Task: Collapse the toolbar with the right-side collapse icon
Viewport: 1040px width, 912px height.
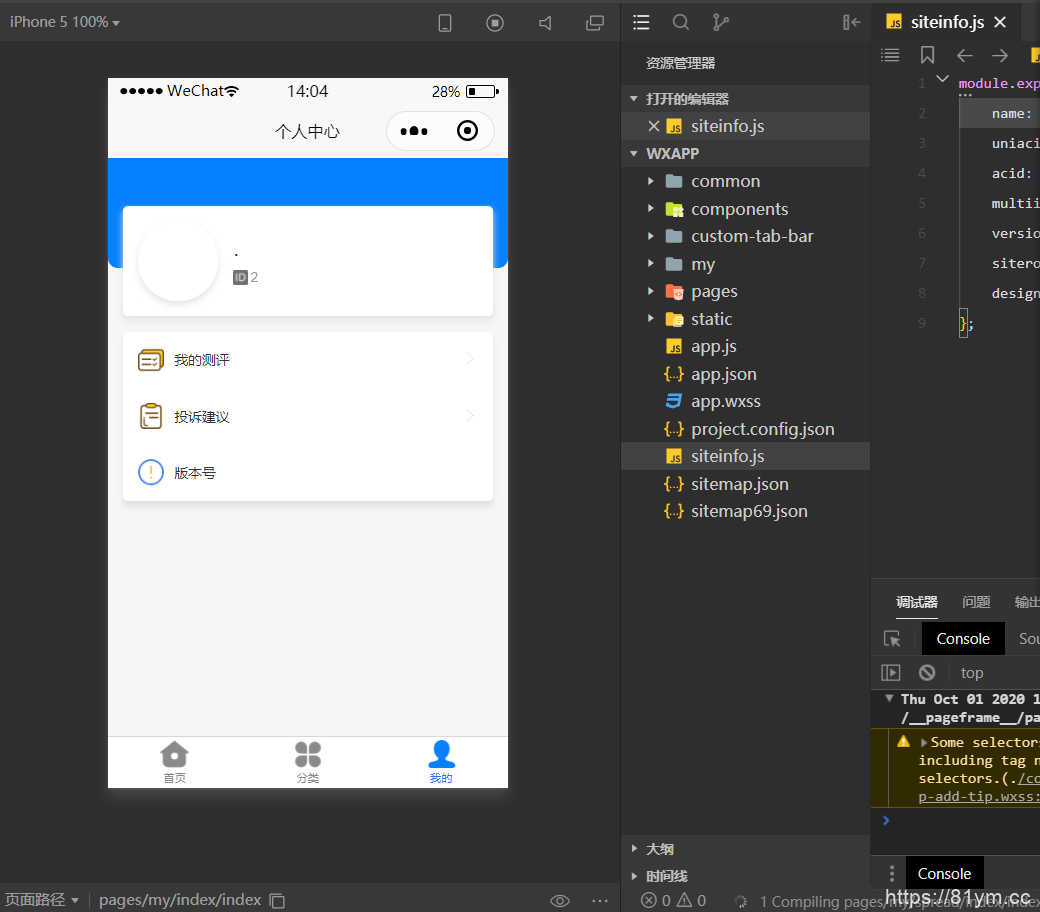Action: (851, 21)
